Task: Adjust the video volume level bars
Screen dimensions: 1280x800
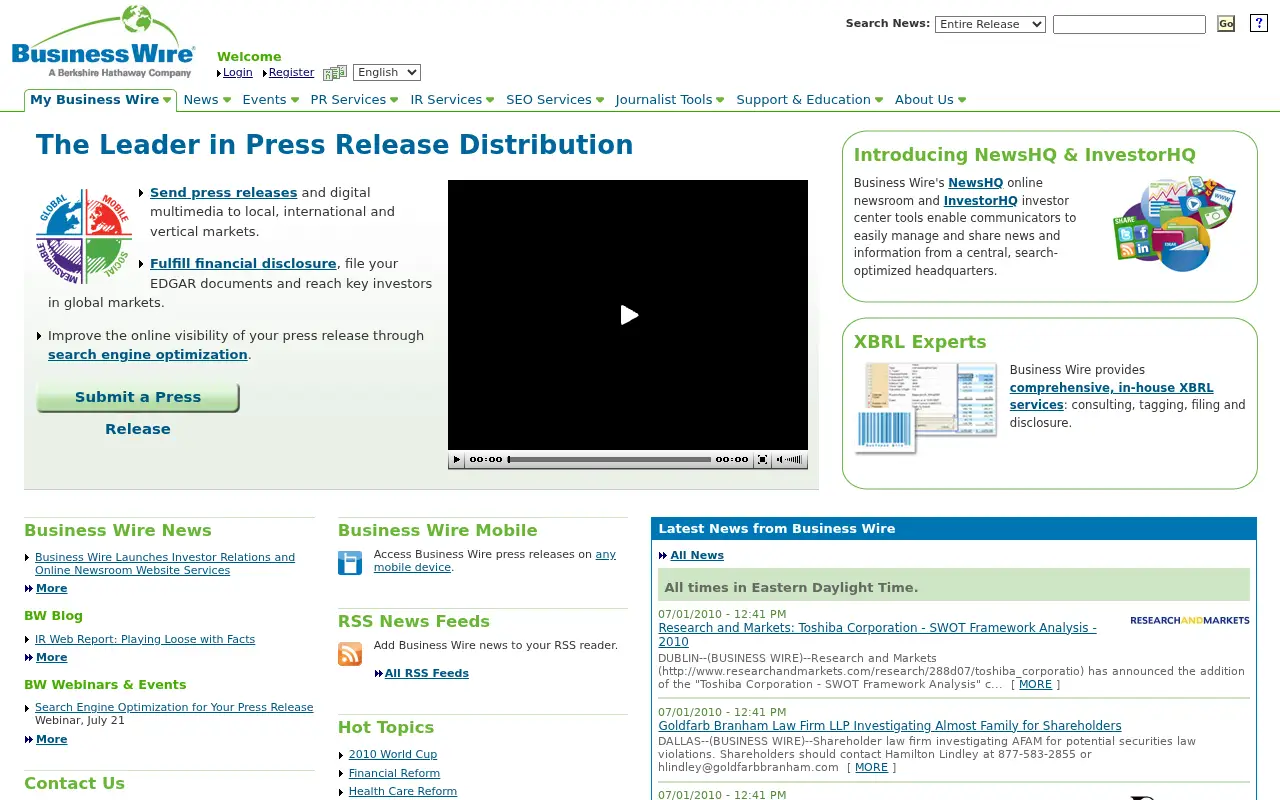Action: point(795,460)
